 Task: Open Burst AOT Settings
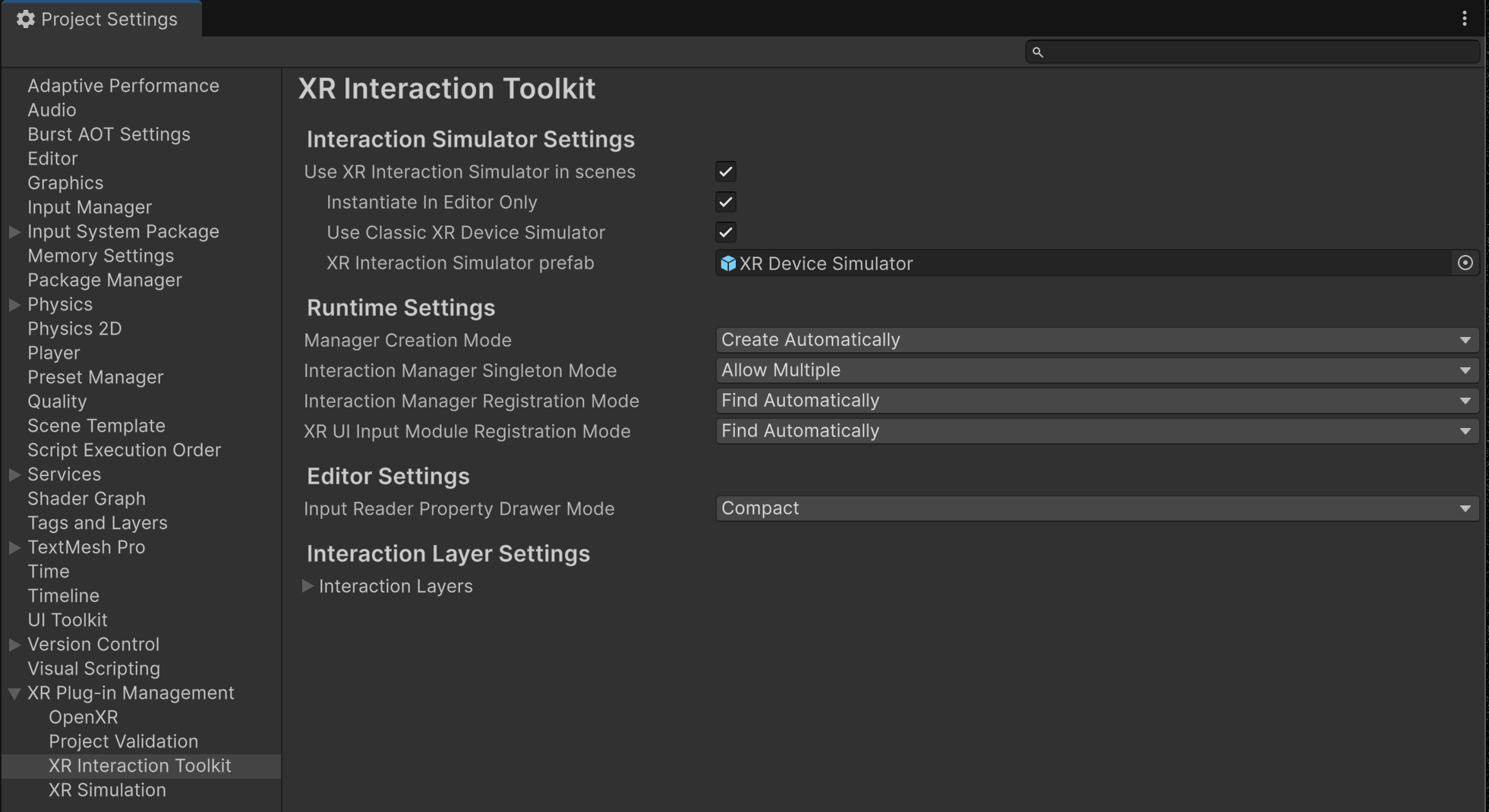pos(109,134)
